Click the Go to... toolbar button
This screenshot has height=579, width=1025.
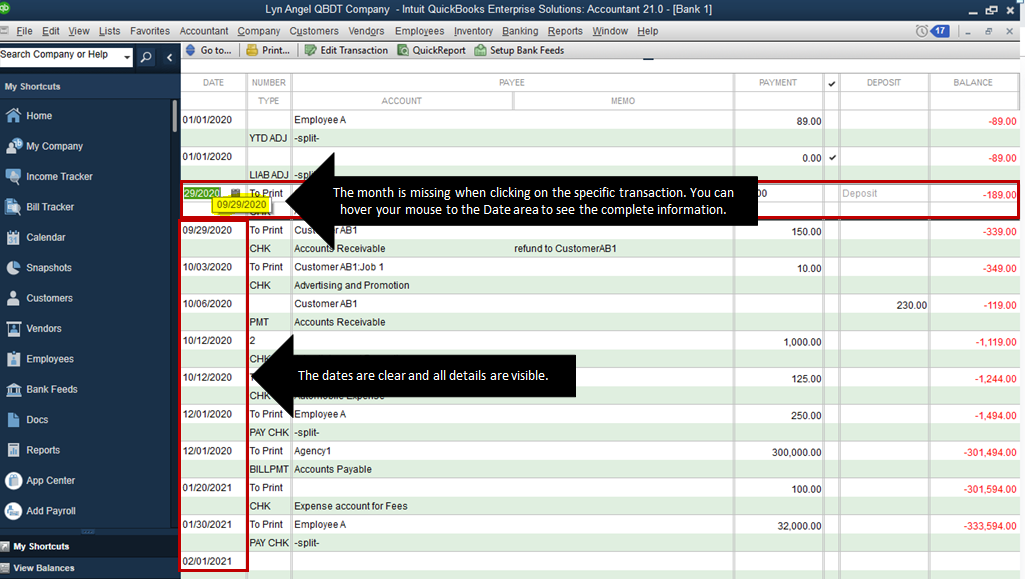tap(209, 50)
